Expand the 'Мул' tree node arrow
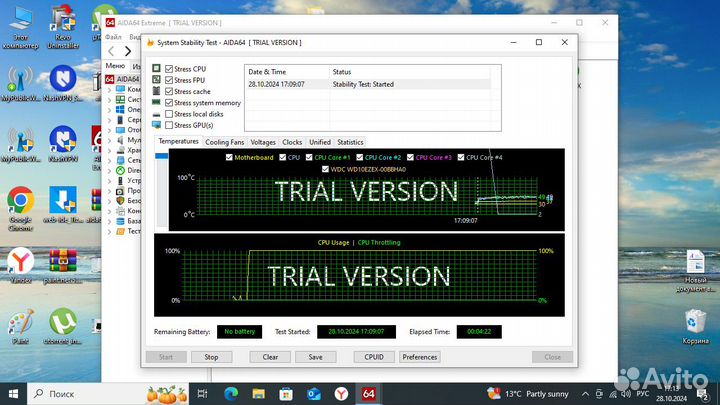Viewport: 720px width, 405px height. point(109,140)
